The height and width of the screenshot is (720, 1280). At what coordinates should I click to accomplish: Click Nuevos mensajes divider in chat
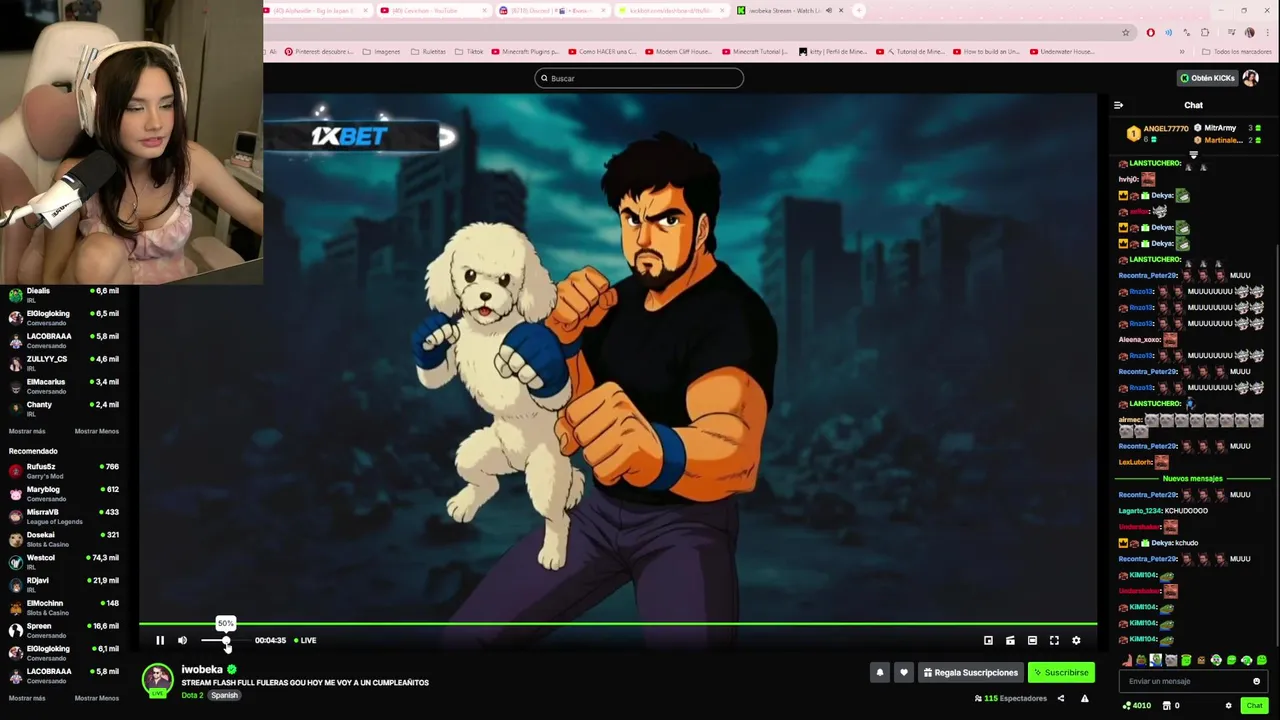tap(1192, 478)
